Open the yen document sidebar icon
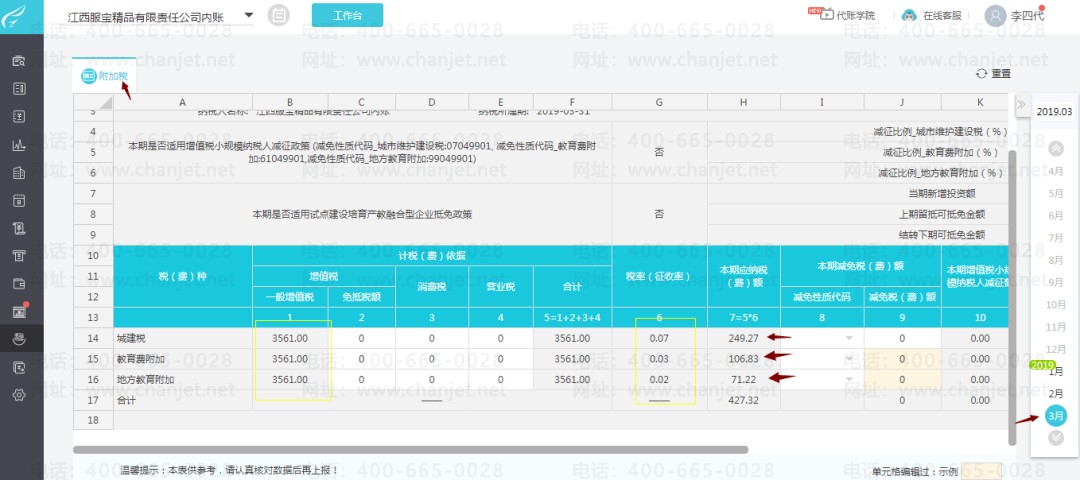The height and width of the screenshot is (480, 1080). 19,117
